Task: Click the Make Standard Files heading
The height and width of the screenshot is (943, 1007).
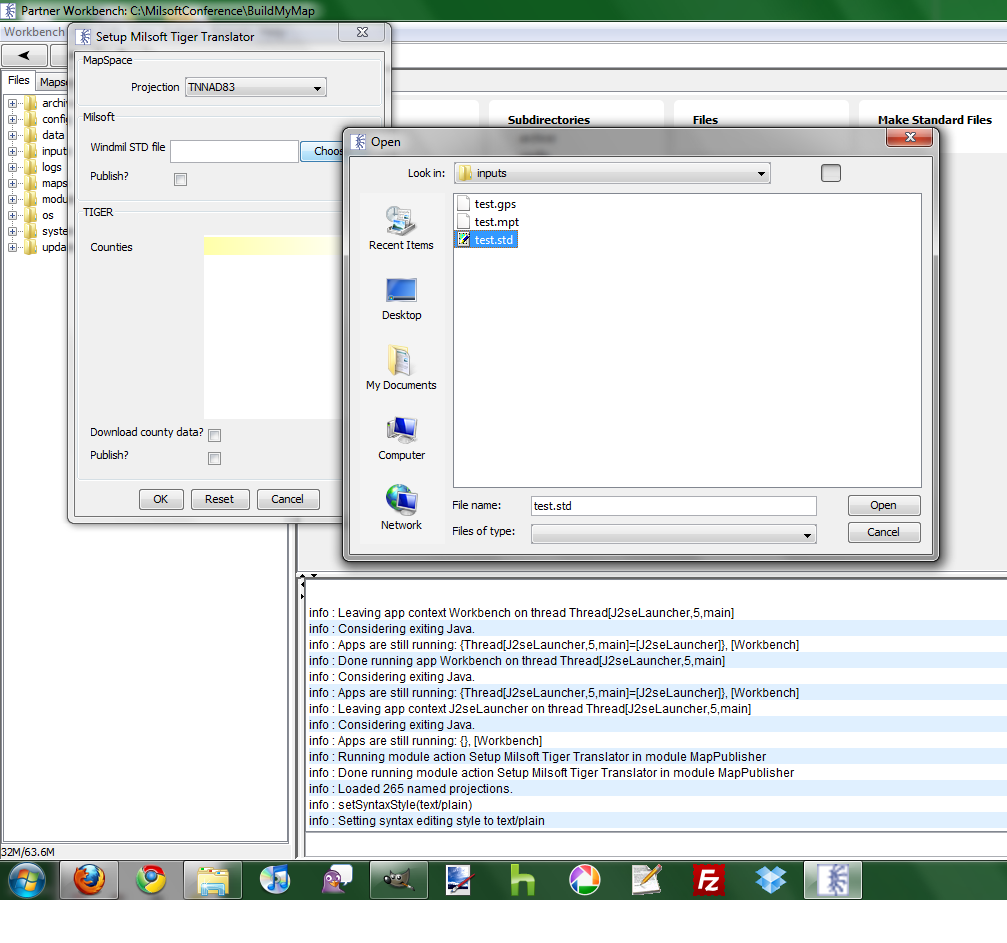Action: [934, 120]
